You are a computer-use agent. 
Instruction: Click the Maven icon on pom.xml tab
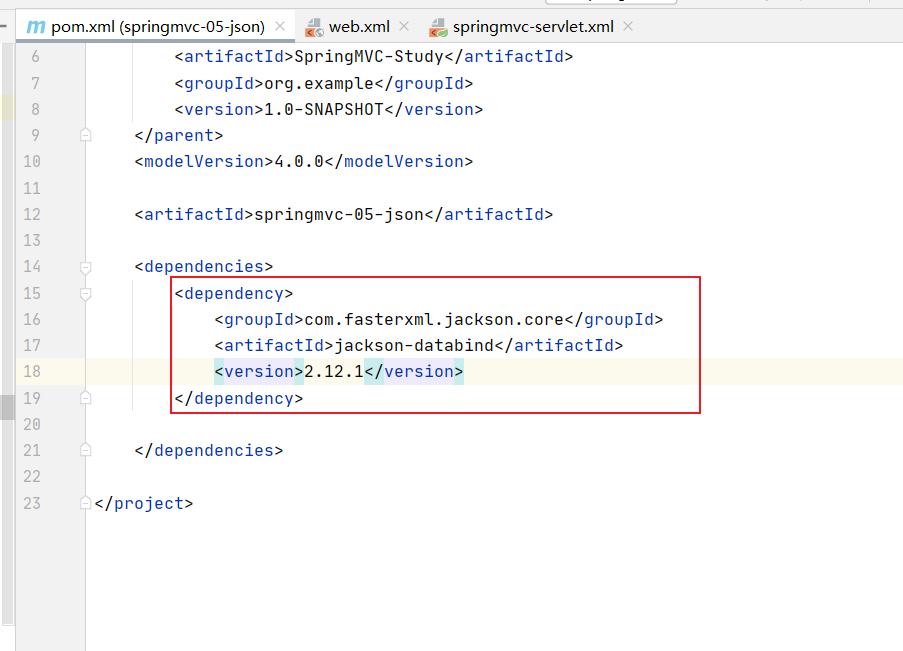pos(36,27)
